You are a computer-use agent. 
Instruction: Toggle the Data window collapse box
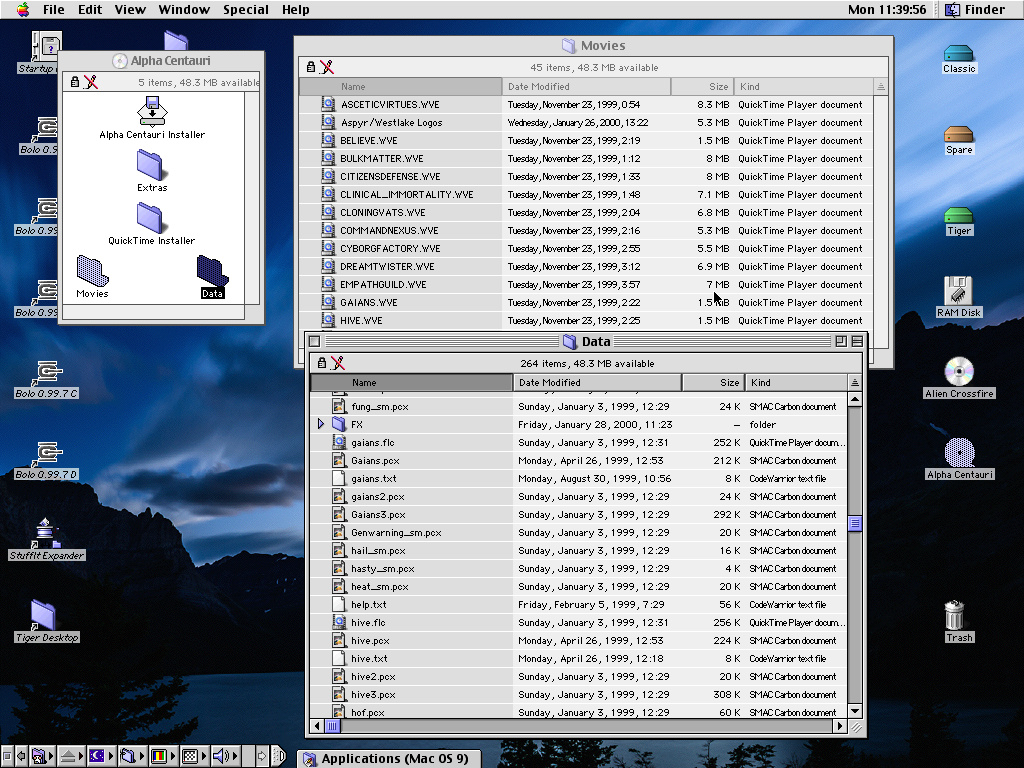[856, 342]
